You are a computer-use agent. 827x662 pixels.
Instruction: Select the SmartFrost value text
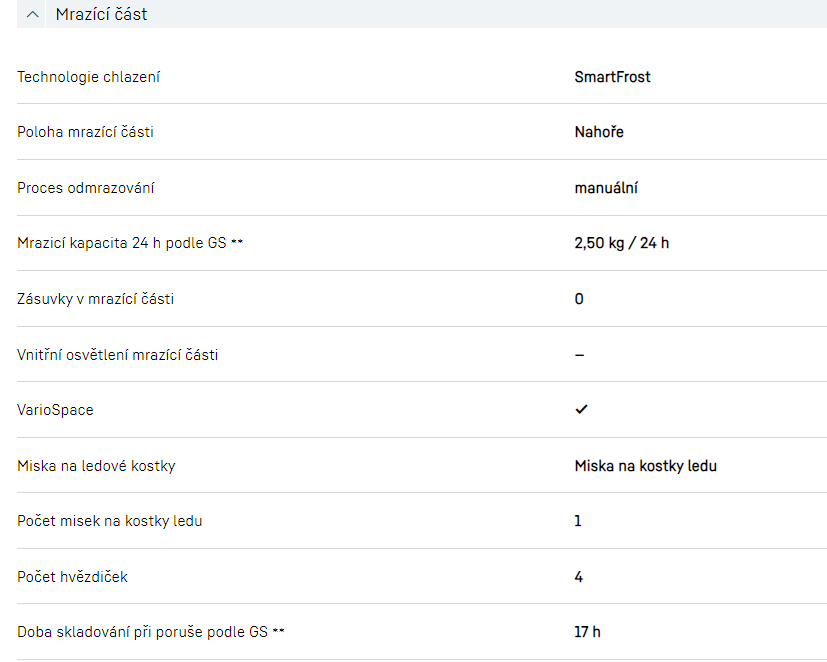pyautogui.click(x=612, y=77)
